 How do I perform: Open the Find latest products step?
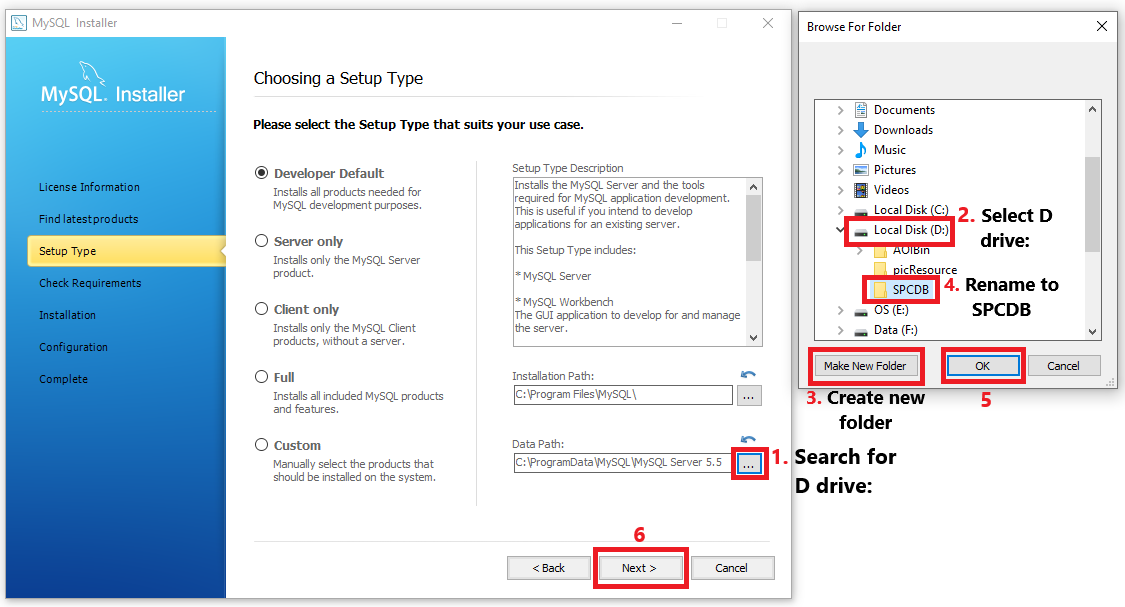pos(88,219)
